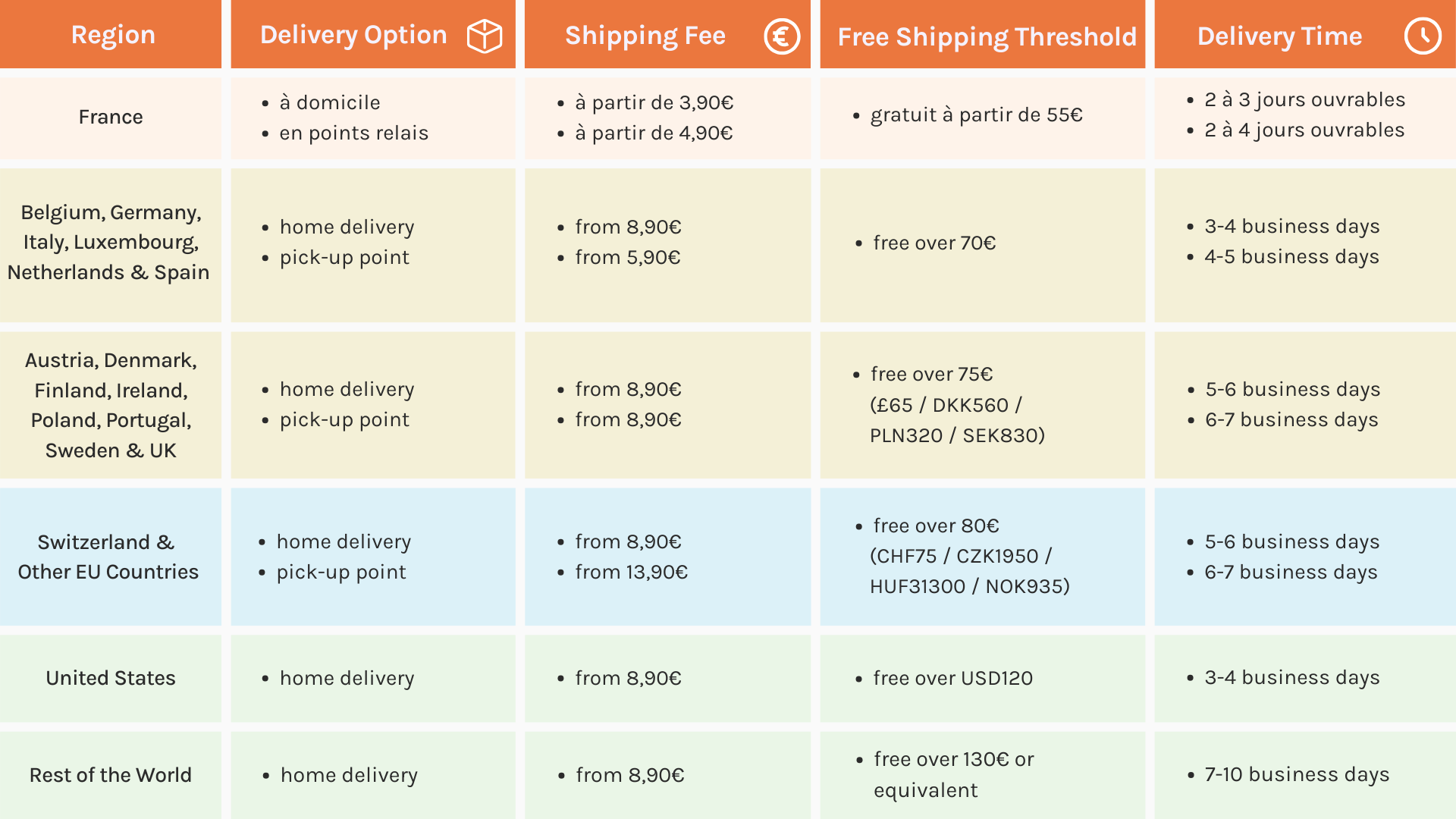The width and height of the screenshot is (1456, 819).
Task: Click the United States region cell
Action: click(111, 678)
